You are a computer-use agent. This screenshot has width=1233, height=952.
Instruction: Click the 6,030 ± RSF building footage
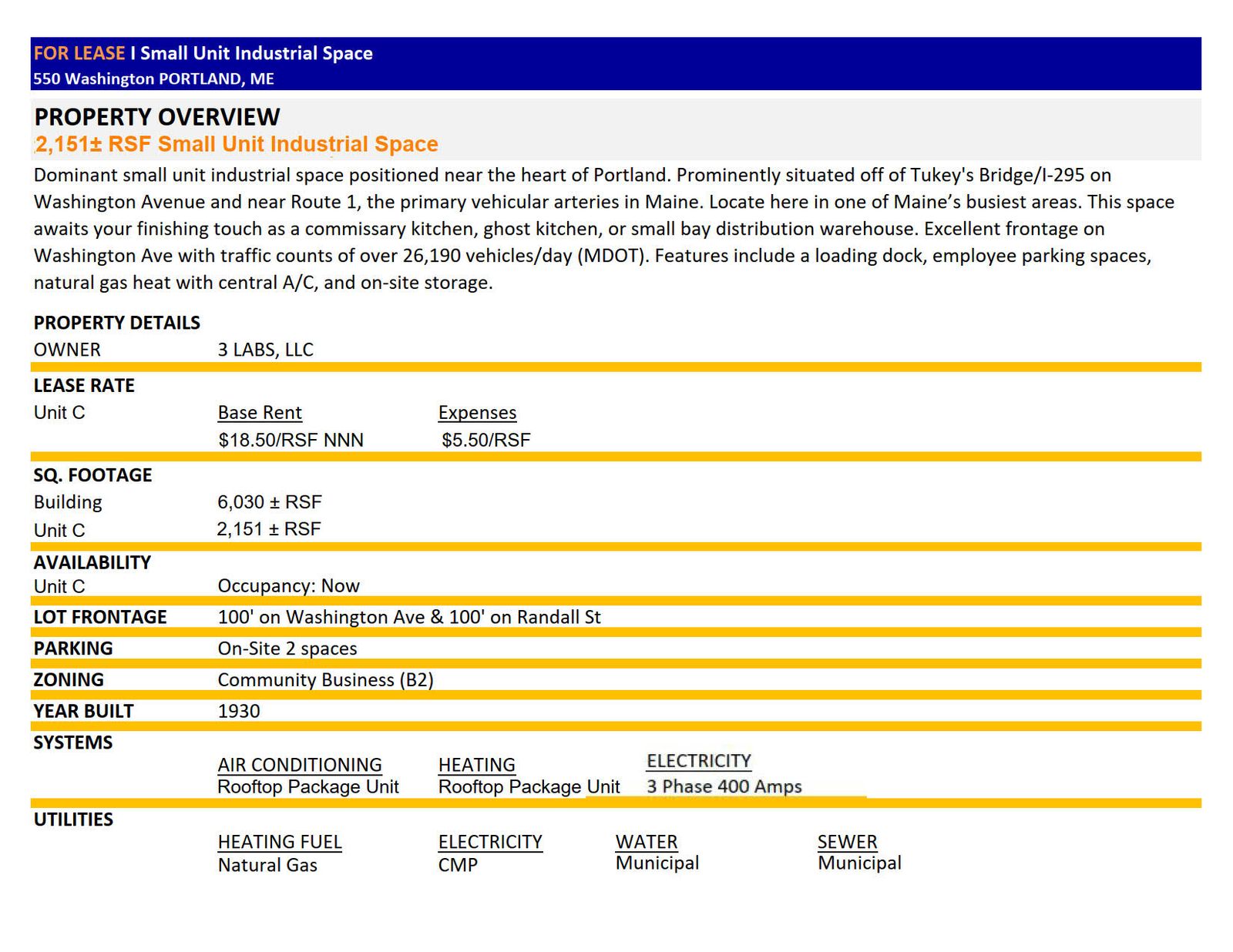[270, 502]
